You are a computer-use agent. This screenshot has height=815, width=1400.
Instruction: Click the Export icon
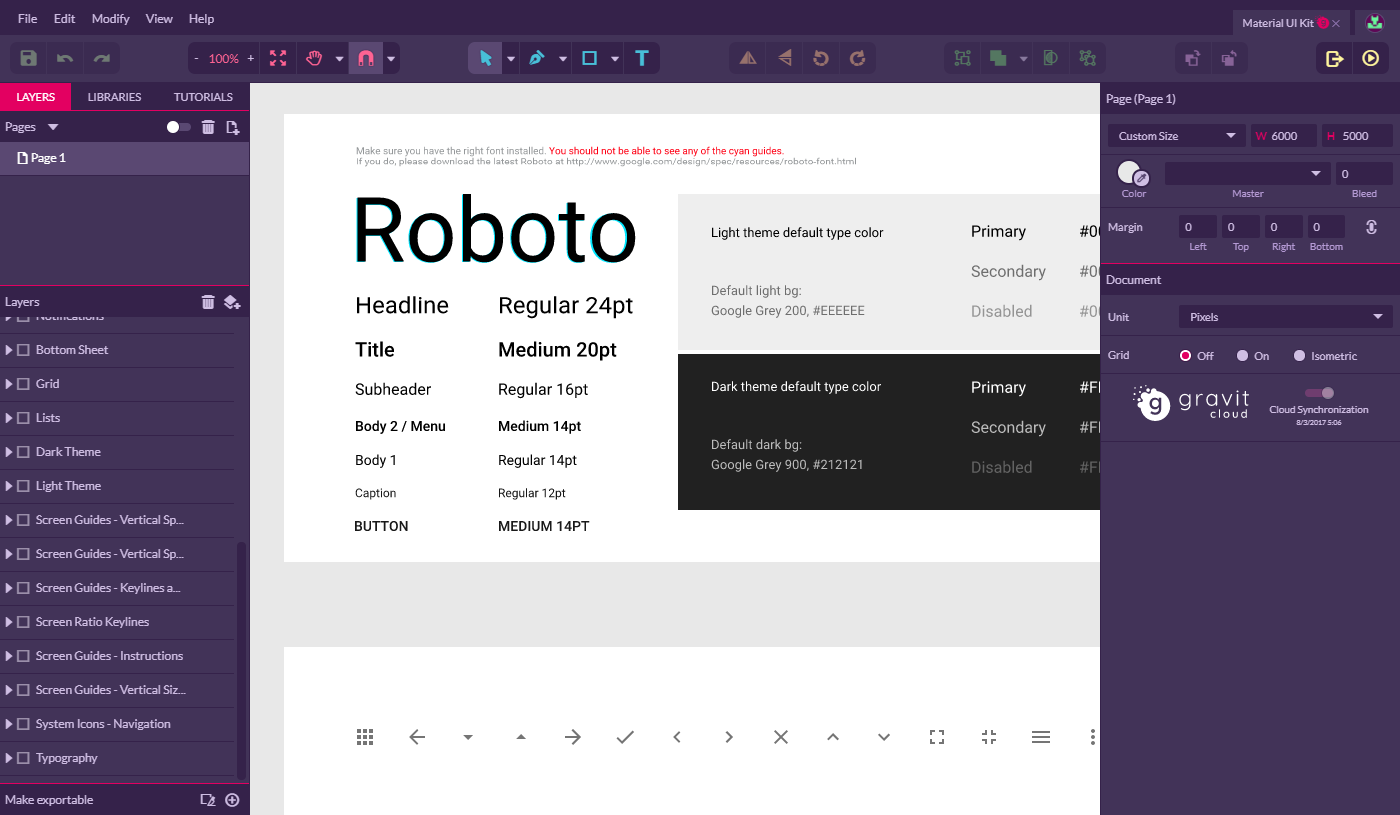pos(1334,59)
